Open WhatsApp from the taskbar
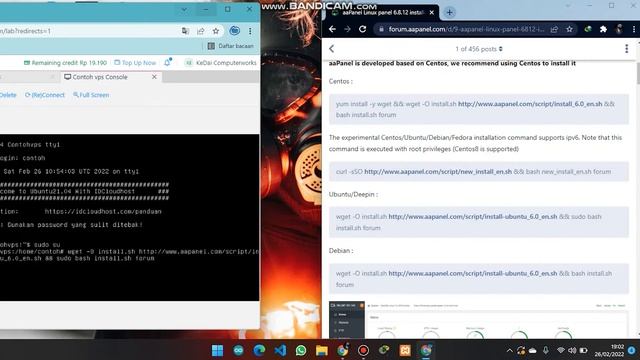The height and width of the screenshot is (360, 640). (x=301, y=350)
